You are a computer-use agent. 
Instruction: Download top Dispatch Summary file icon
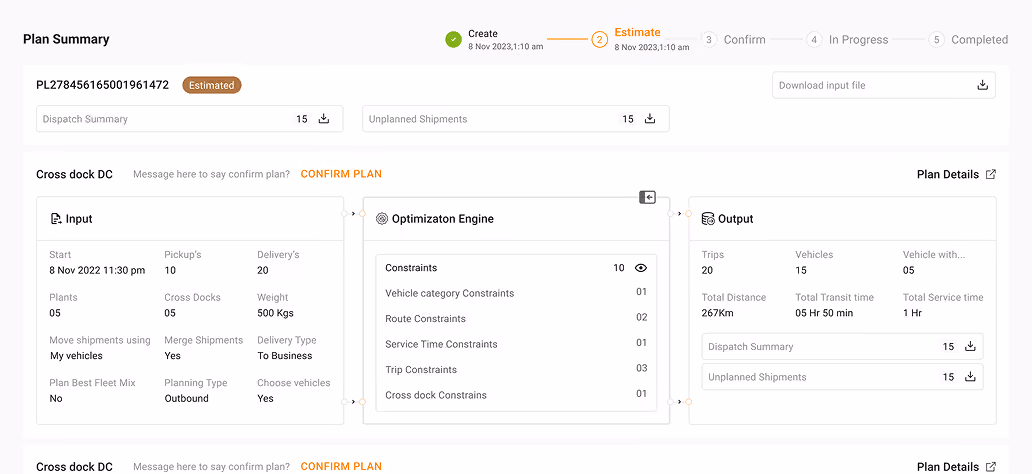tap(324, 119)
